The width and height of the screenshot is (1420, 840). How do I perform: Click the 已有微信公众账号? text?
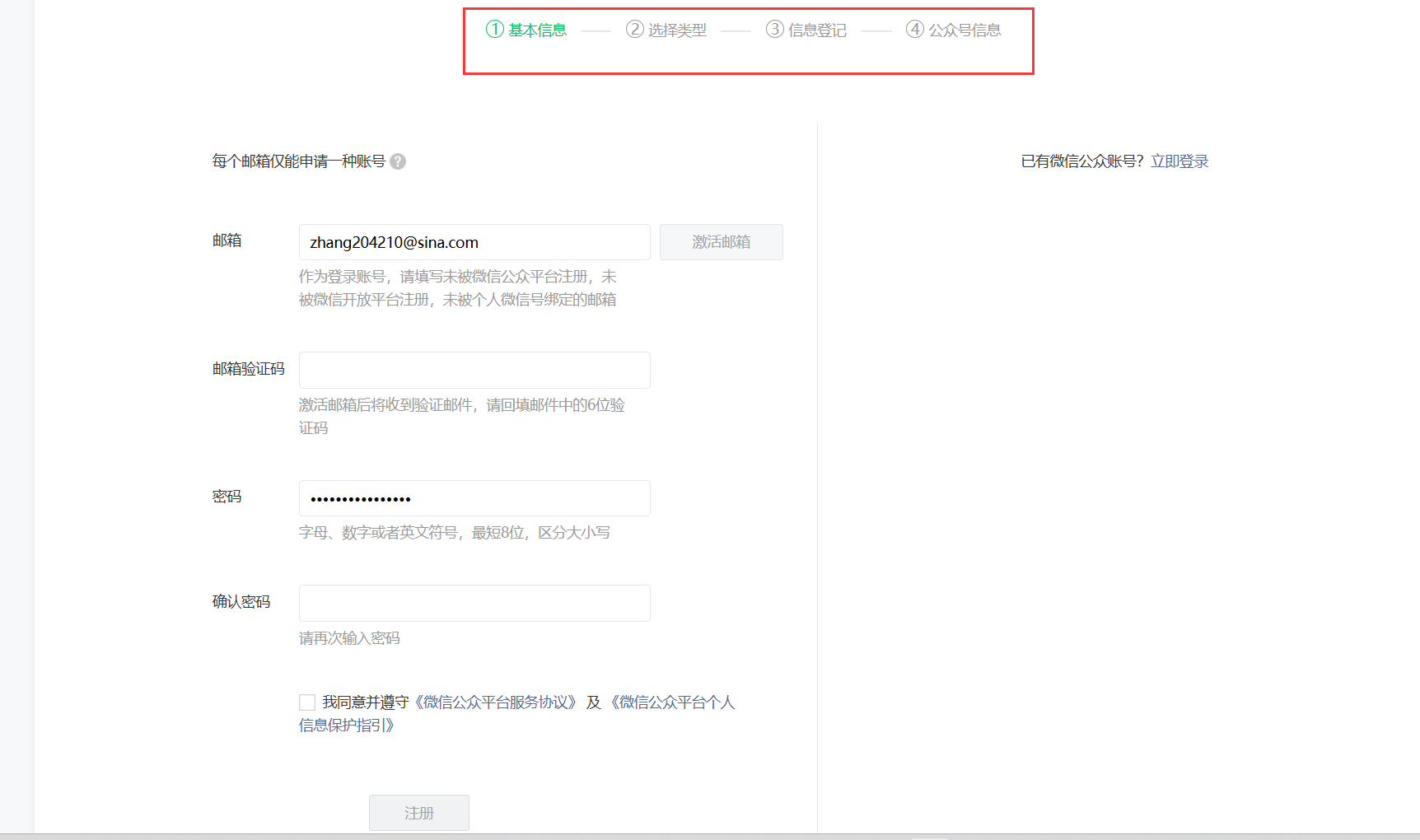coord(1082,161)
